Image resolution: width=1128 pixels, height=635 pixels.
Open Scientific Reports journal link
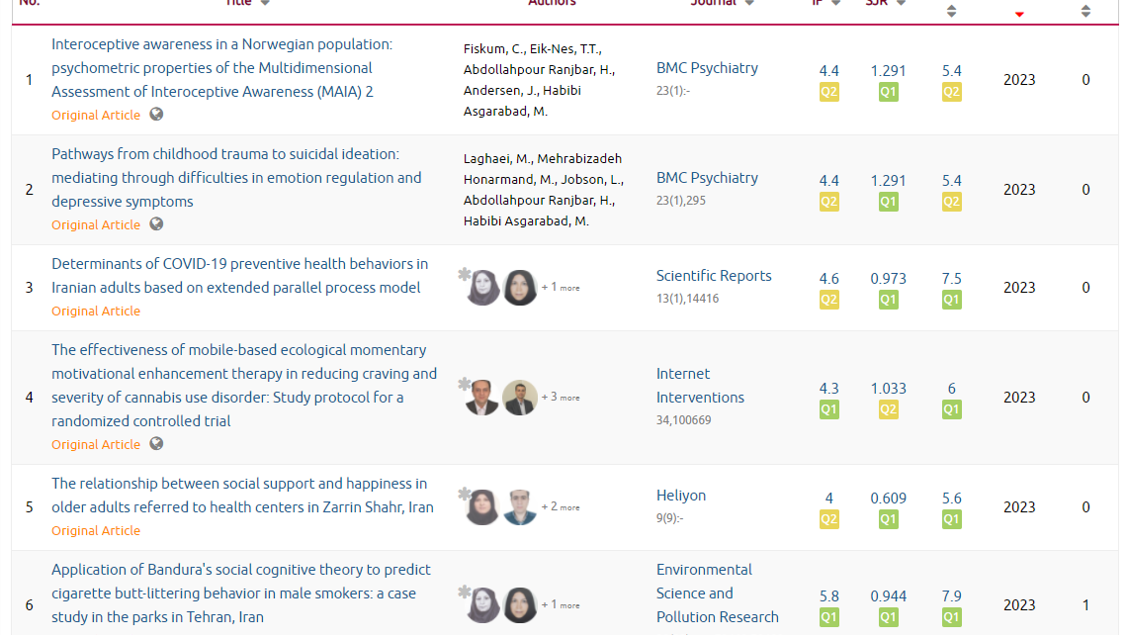click(x=714, y=276)
